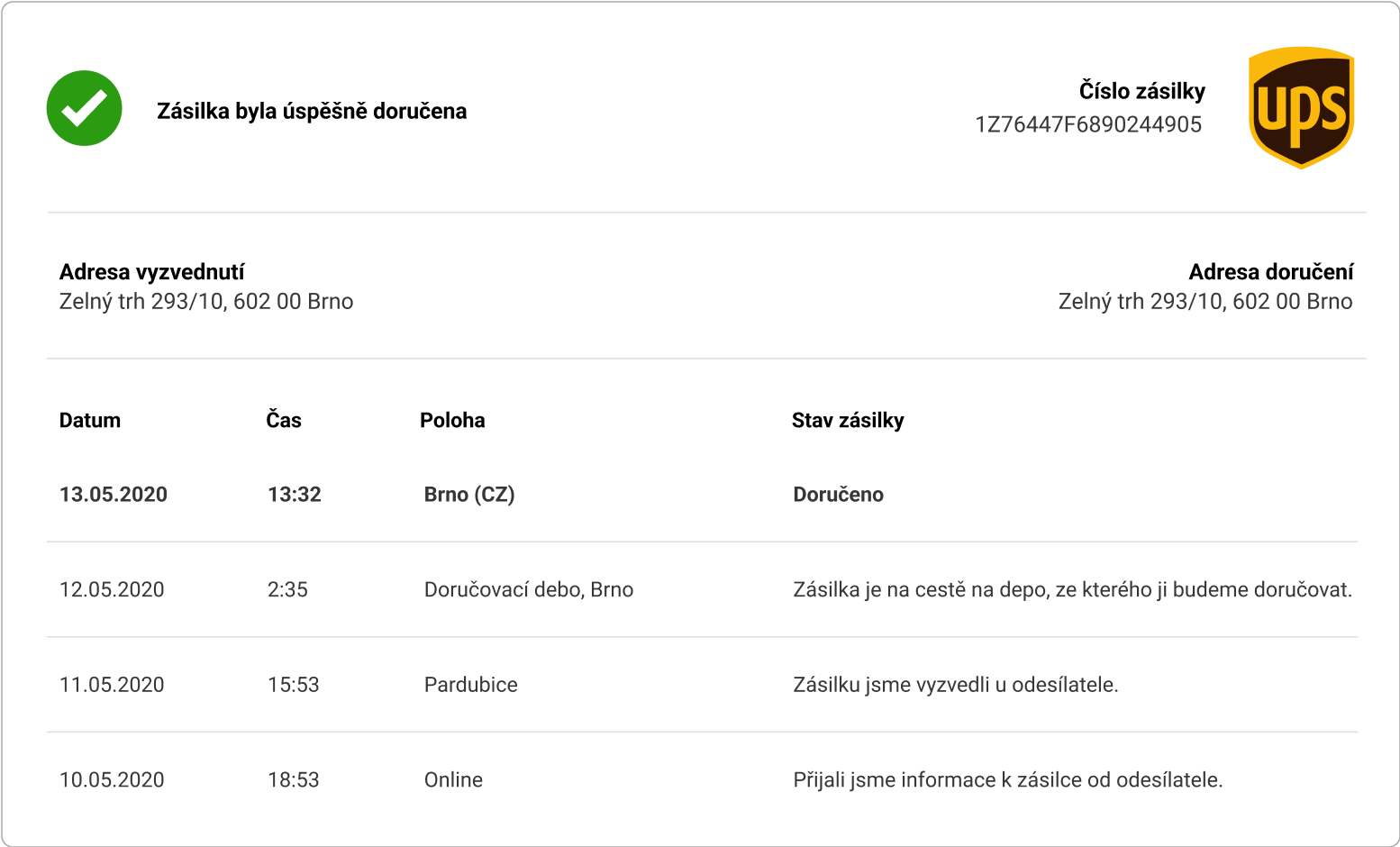Click the Stav zásilky column header
Viewport: 1400px width, 847px height.
(848, 420)
